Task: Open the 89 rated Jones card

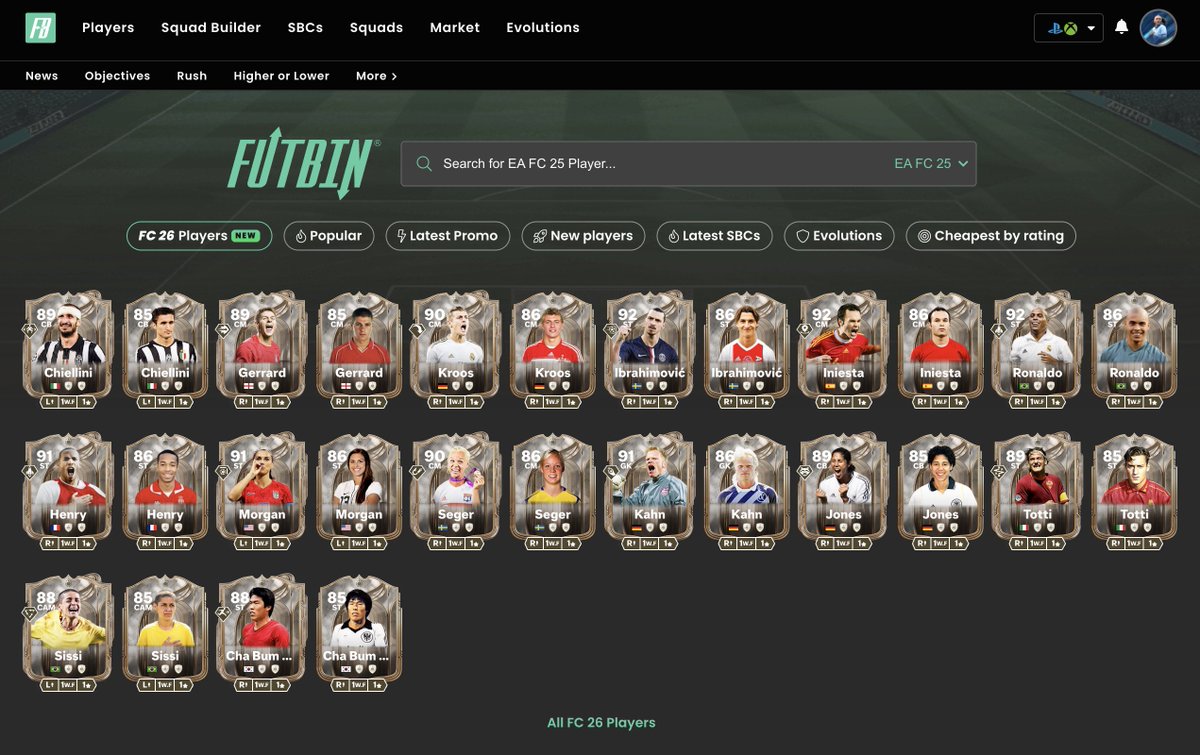Action: pos(844,492)
